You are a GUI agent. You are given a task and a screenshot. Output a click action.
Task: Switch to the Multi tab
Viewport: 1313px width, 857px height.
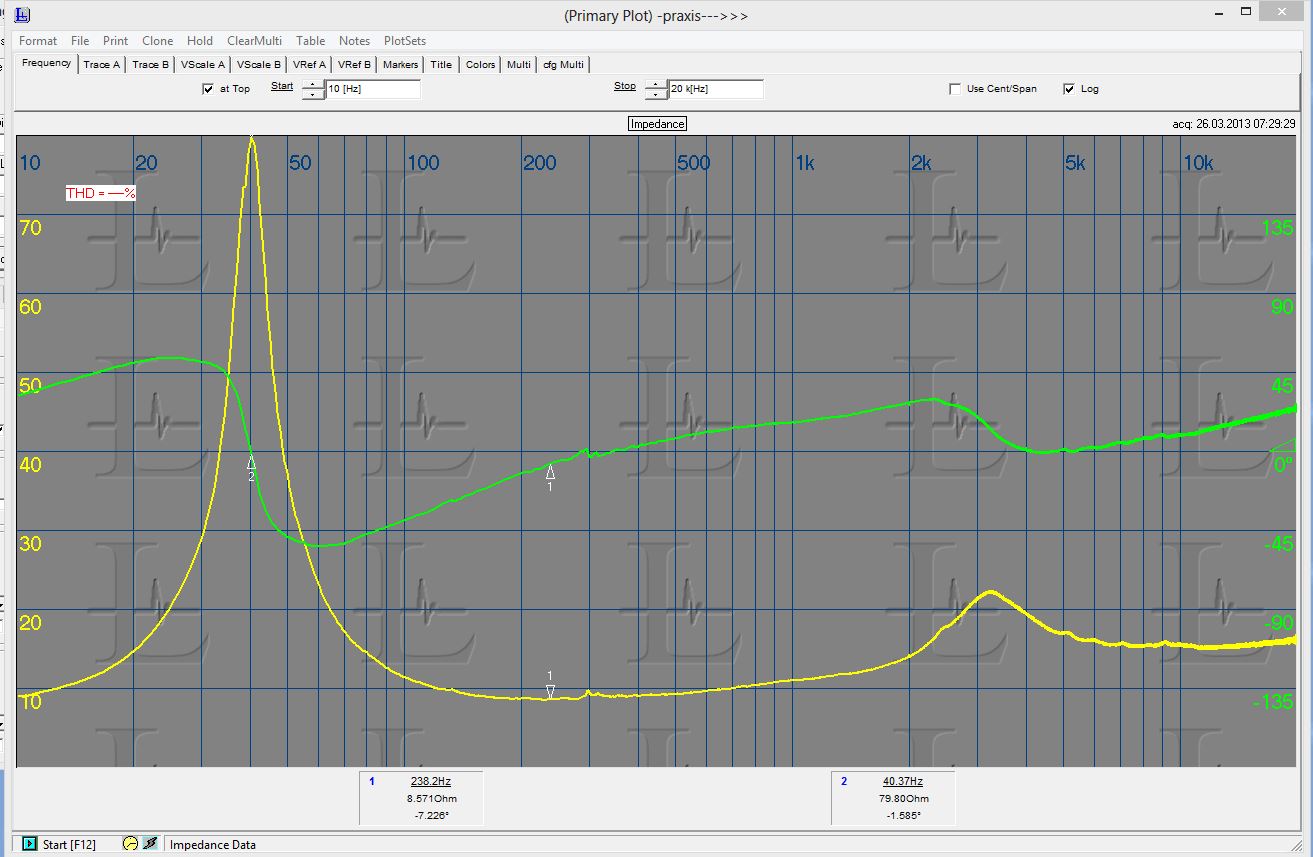518,64
